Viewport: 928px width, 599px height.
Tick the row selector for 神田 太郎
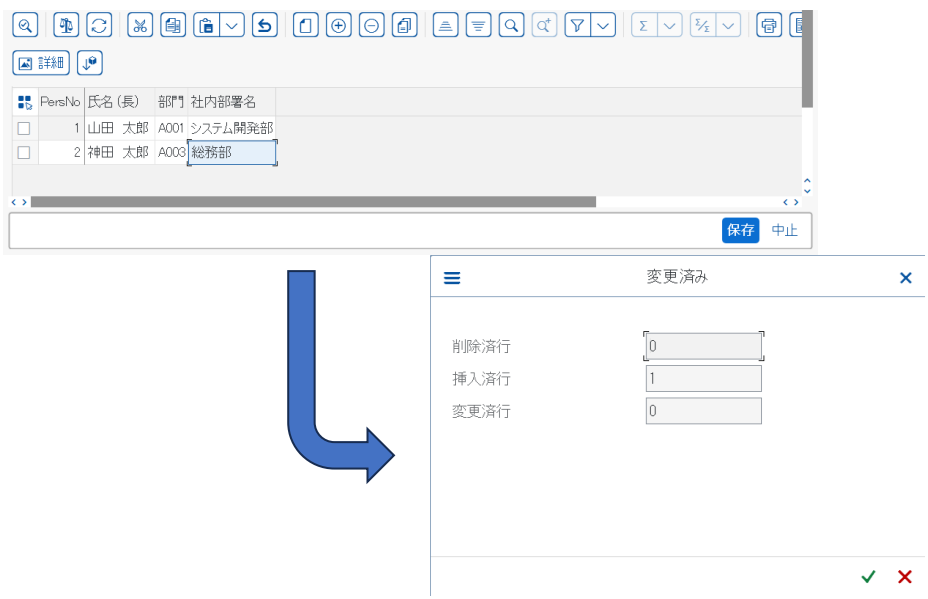(24, 153)
